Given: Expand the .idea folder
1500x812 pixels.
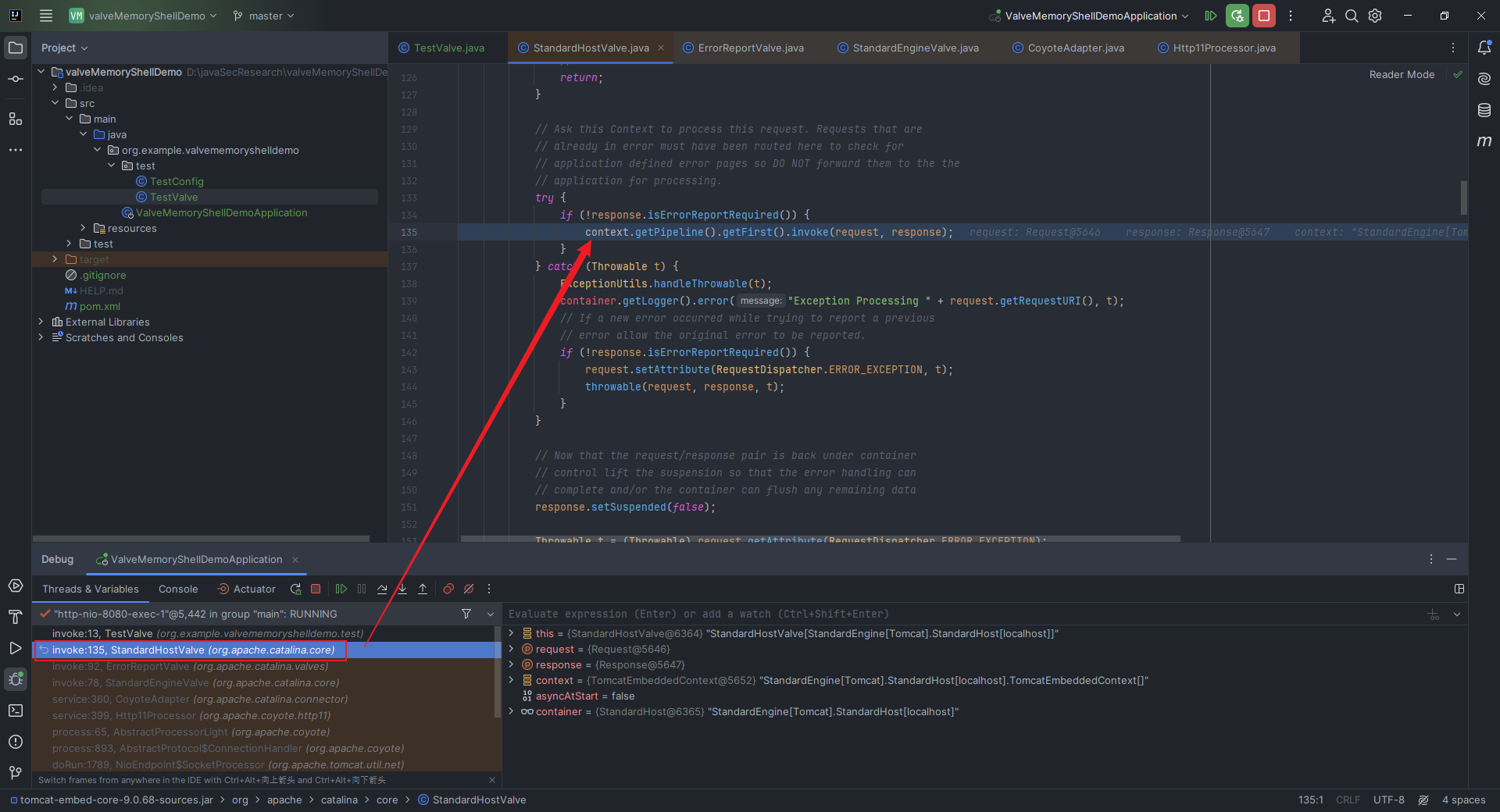Looking at the screenshot, I should [x=55, y=87].
